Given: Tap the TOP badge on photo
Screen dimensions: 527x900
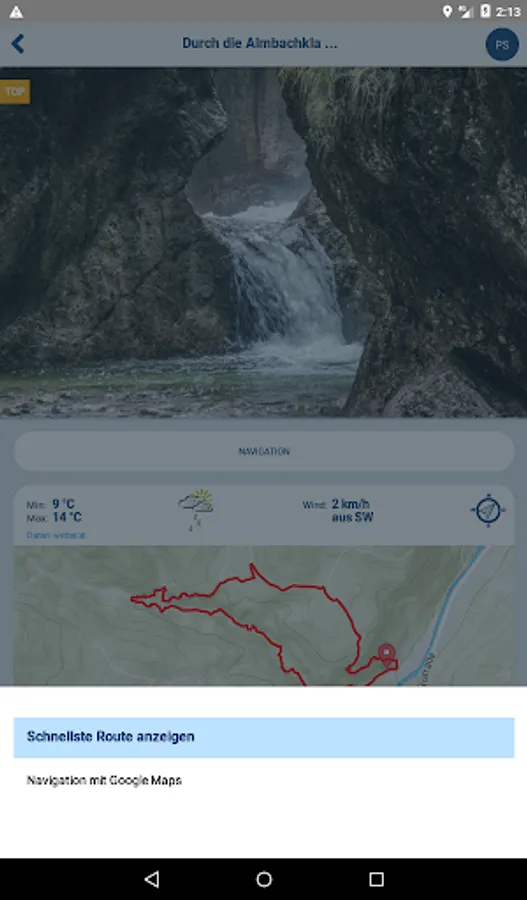Looking at the screenshot, I should click(14, 92).
